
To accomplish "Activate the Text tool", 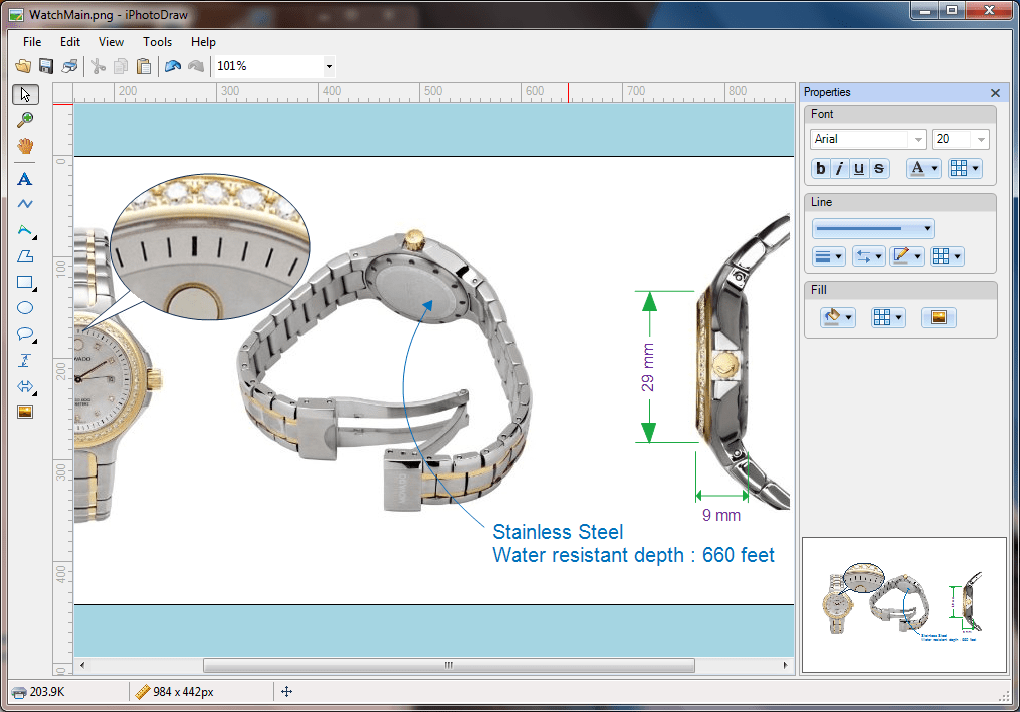I will pos(26,179).
